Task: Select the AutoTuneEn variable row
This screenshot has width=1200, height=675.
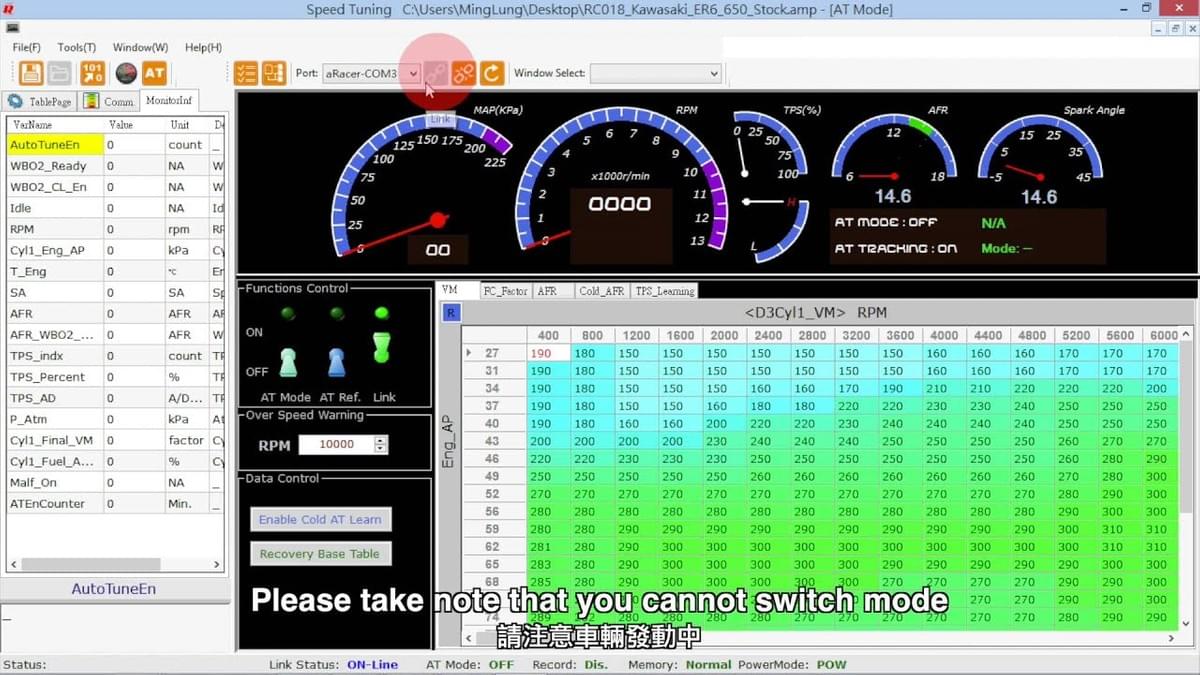Action: click(115, 145)
